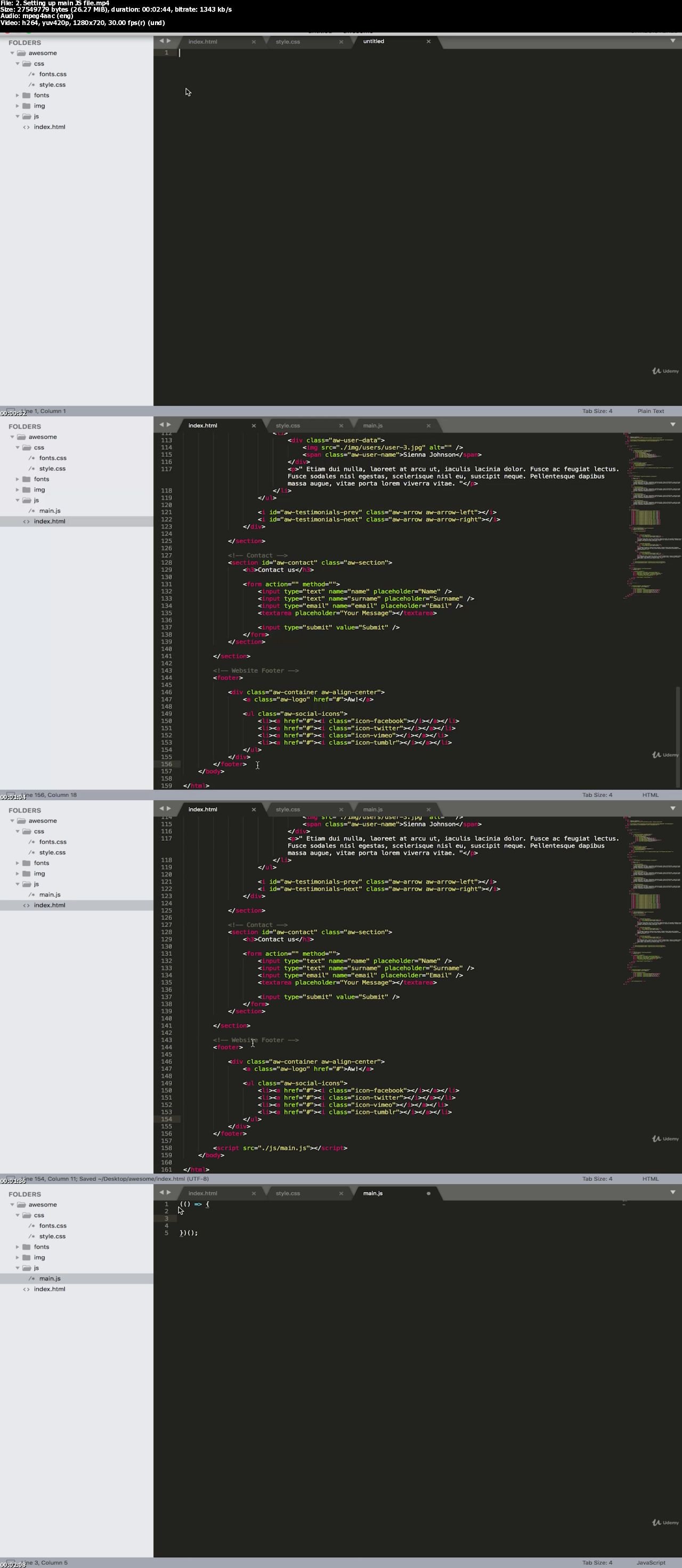682x1568 pixels.
Task: Open index.html from the sidebar in the 00:02:08 frame
Action: tap(49, 1289)
